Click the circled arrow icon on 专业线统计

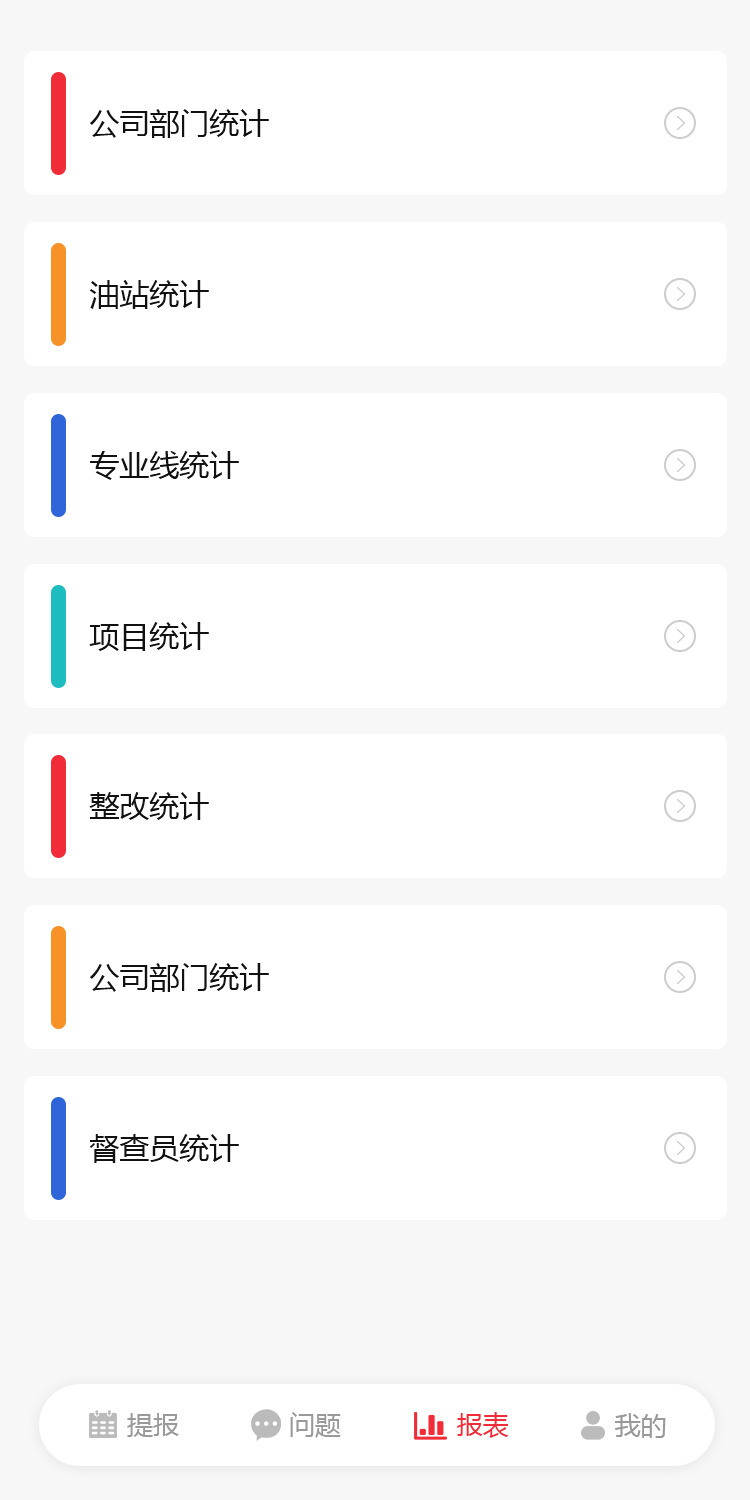(680, 465)
